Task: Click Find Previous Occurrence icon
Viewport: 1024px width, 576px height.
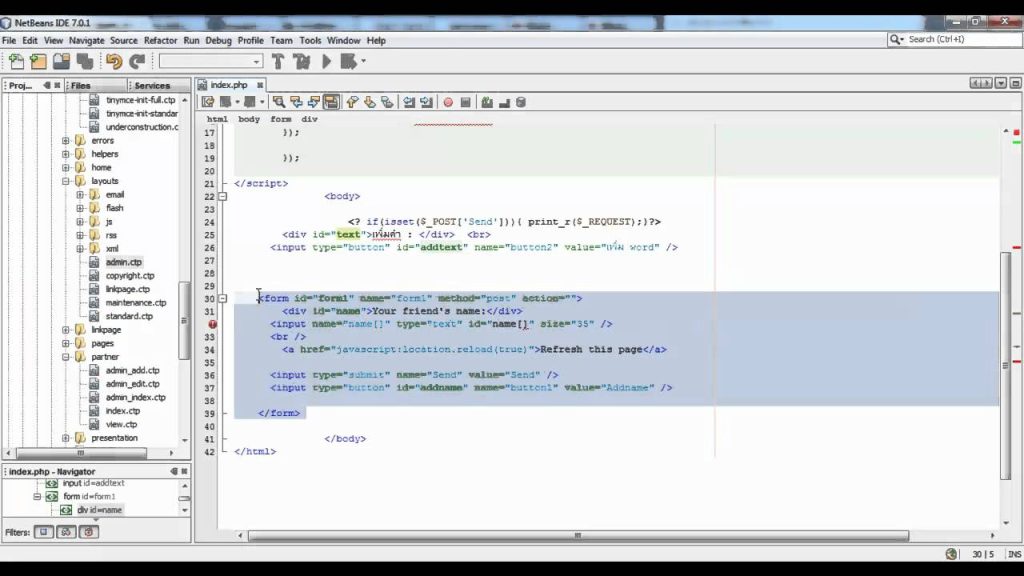Action: pos(296,102)
